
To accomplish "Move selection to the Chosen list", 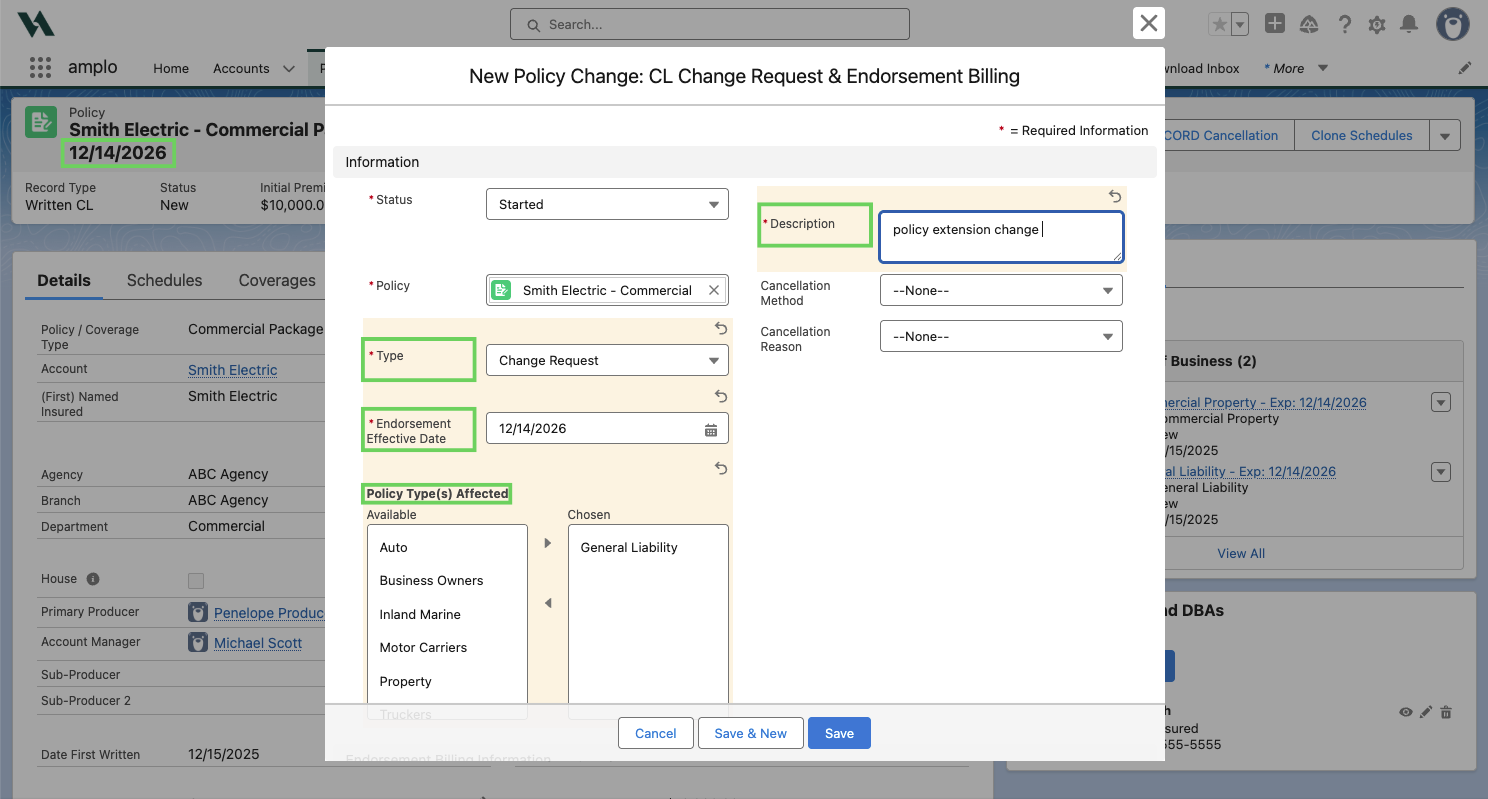I will tap(547, 543).
